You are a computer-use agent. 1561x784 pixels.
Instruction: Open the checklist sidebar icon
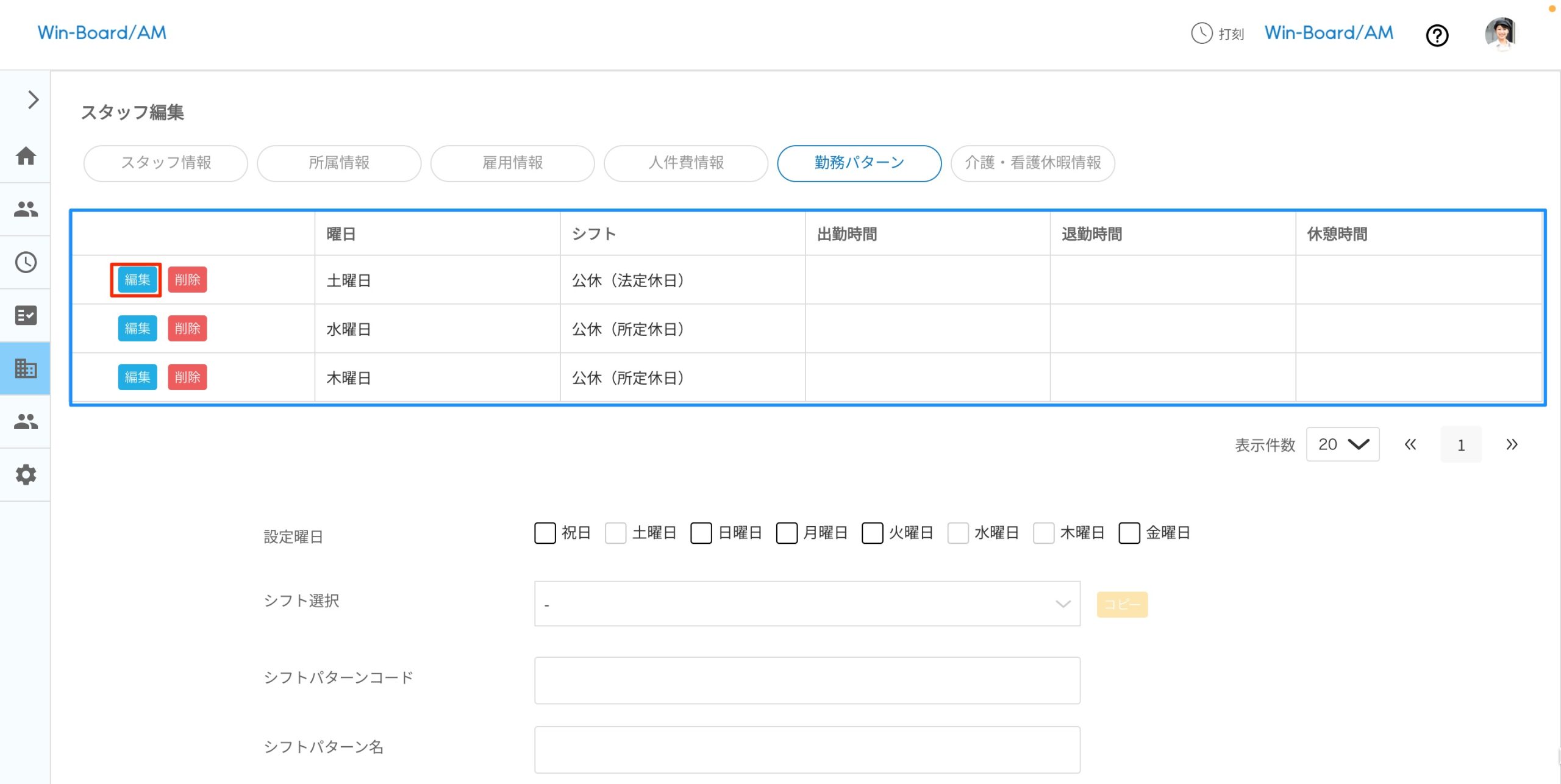26,315
